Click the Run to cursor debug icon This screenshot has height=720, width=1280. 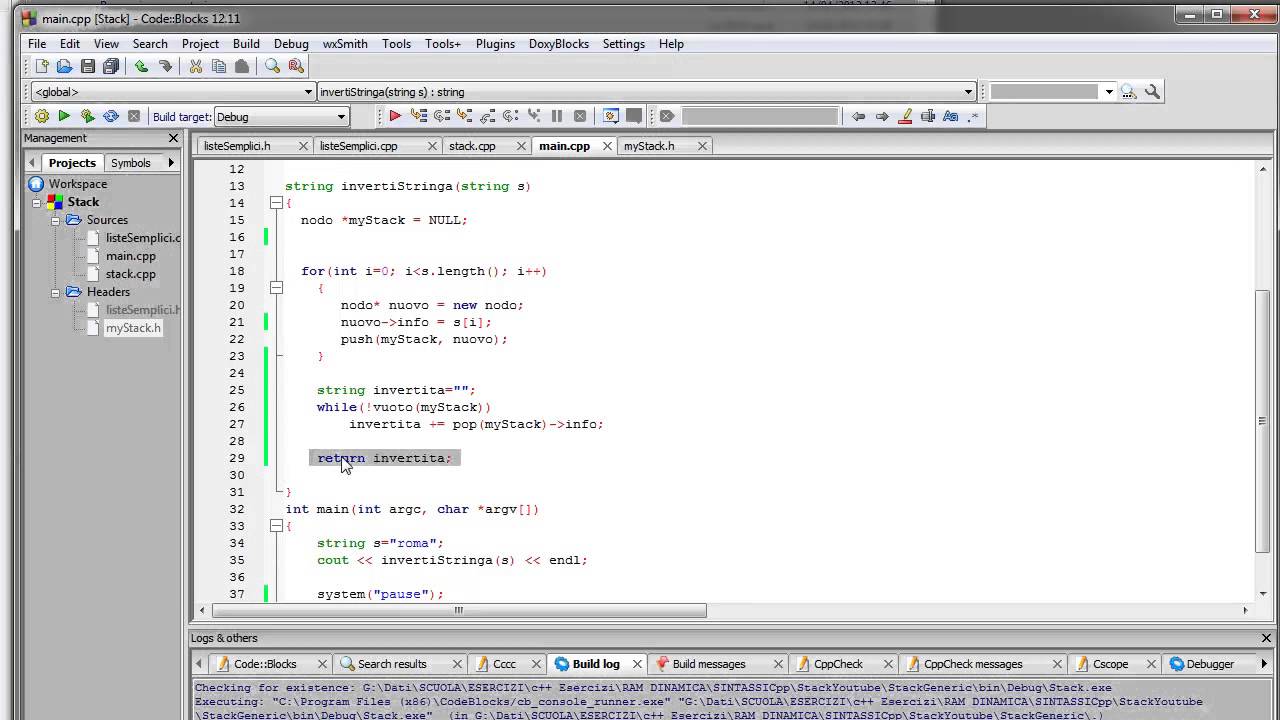click(418, 116)
